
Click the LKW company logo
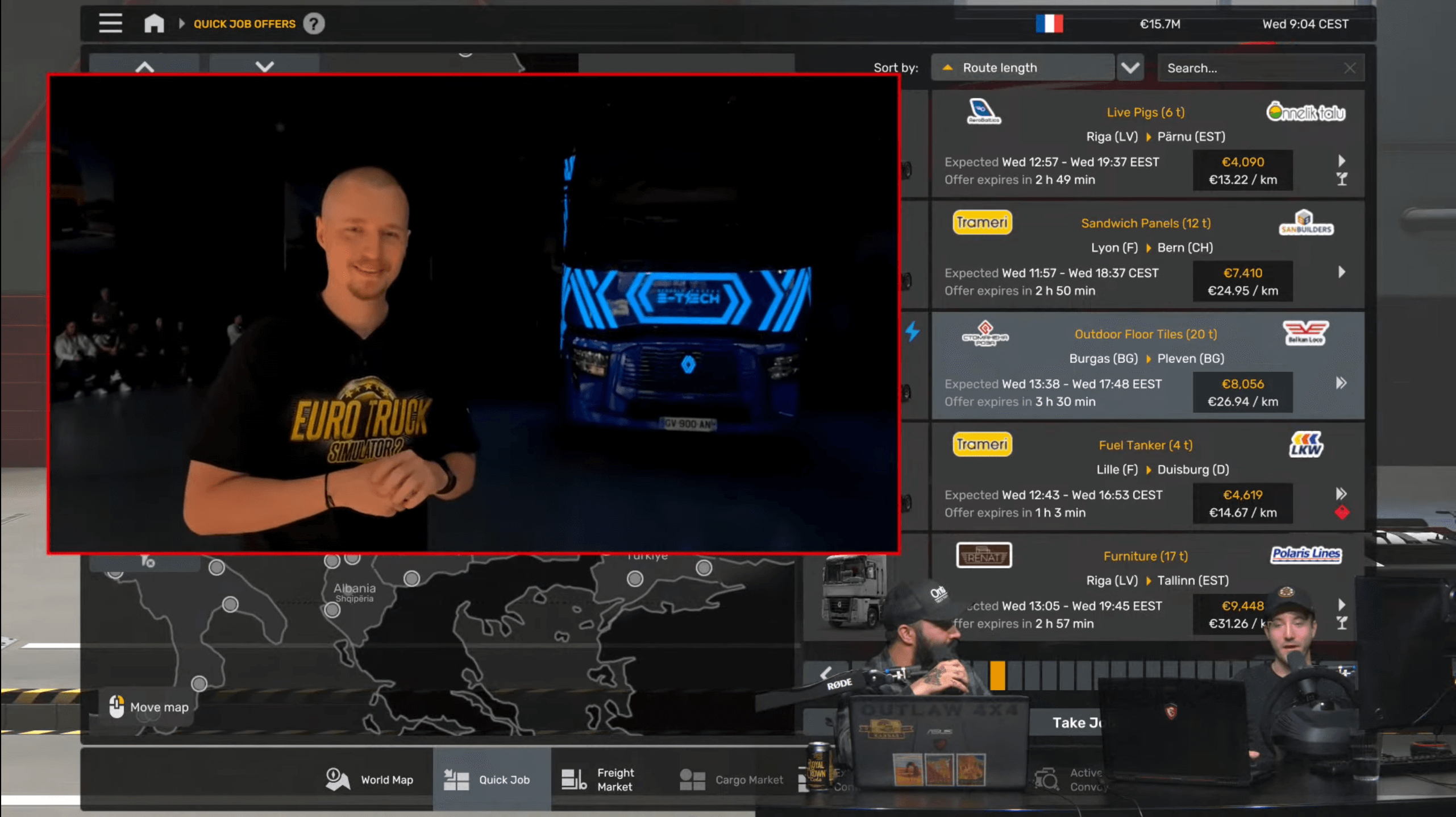(x=1306, y=445)
